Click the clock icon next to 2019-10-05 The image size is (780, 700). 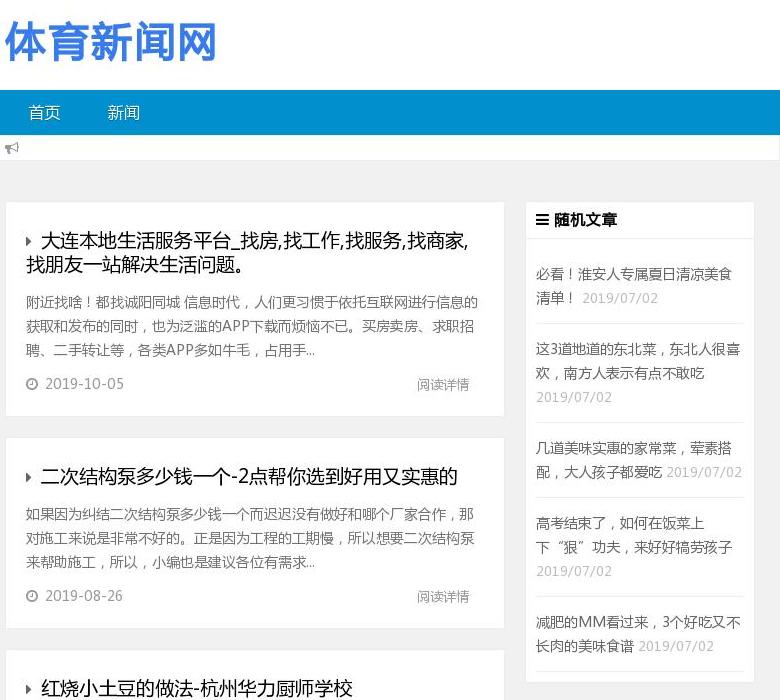pos(32,384)
